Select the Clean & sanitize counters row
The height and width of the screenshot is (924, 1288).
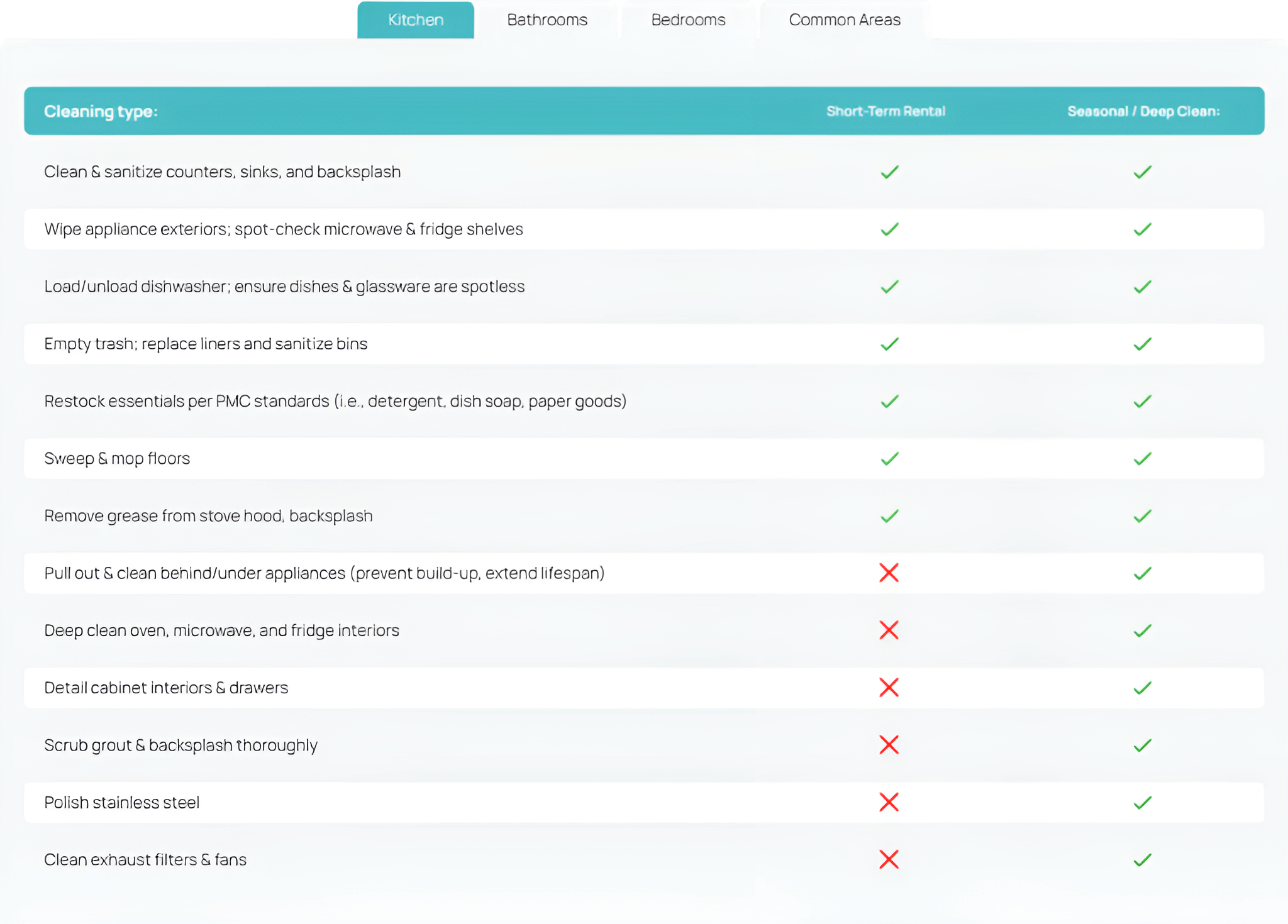[x=222, y=171]
